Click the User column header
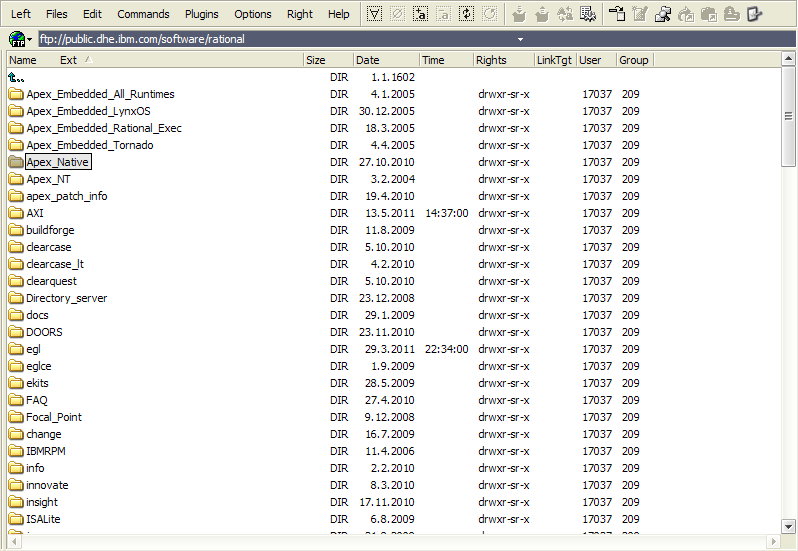Viewport: 798px width, 551px height. click(x=596, y=60)
